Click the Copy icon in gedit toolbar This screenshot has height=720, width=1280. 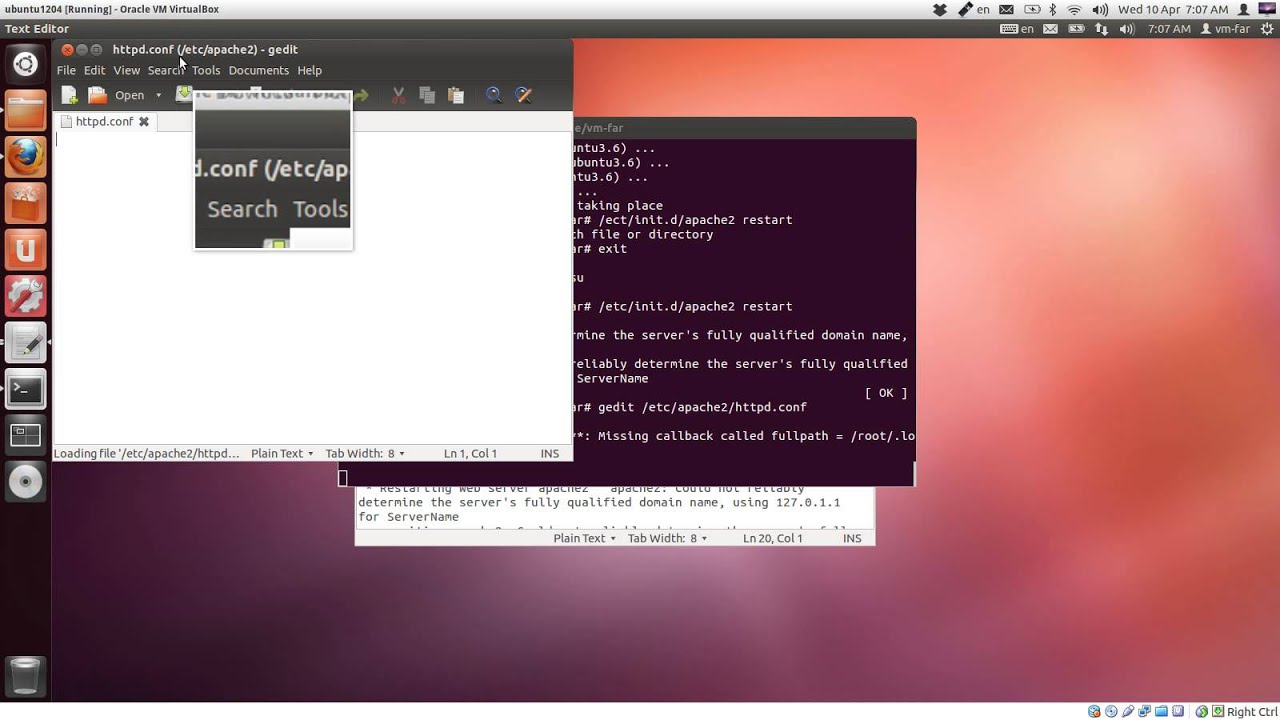click(x=427, y=95)
